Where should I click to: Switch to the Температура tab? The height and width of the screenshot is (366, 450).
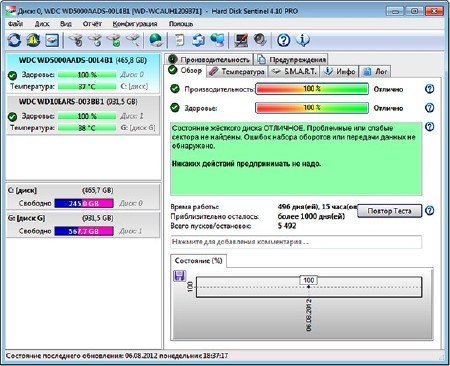coord(237,71)
